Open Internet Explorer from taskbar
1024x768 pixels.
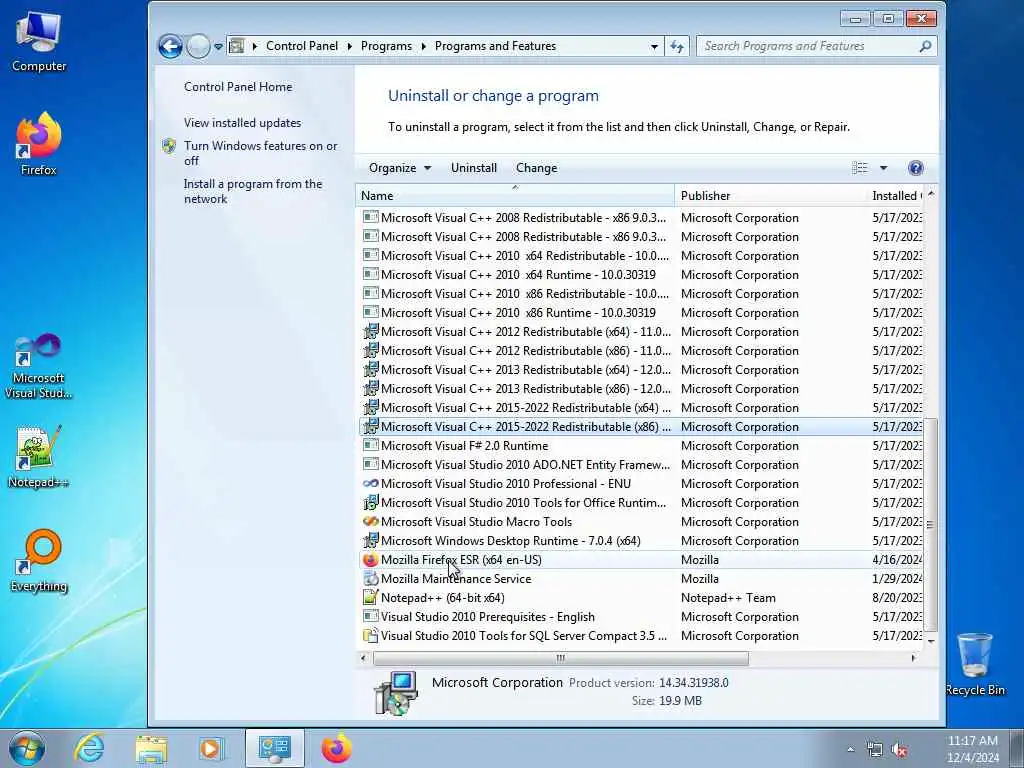[89, 748]
